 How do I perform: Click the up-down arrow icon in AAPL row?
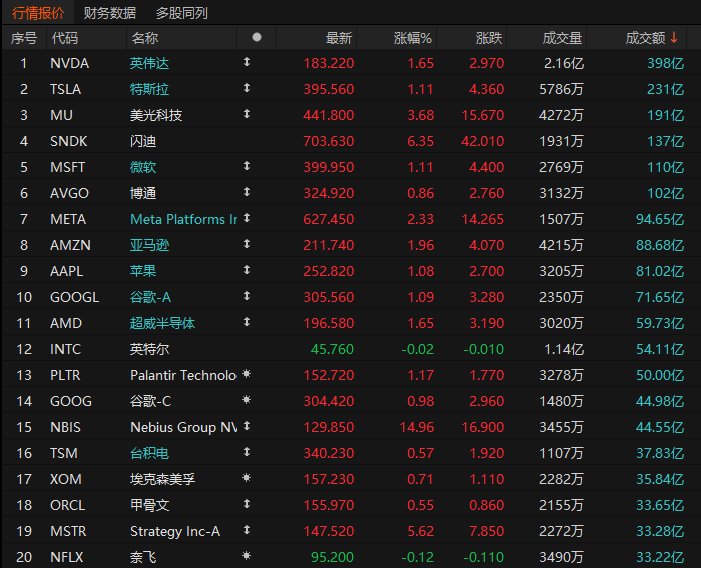tap(247, 270)
